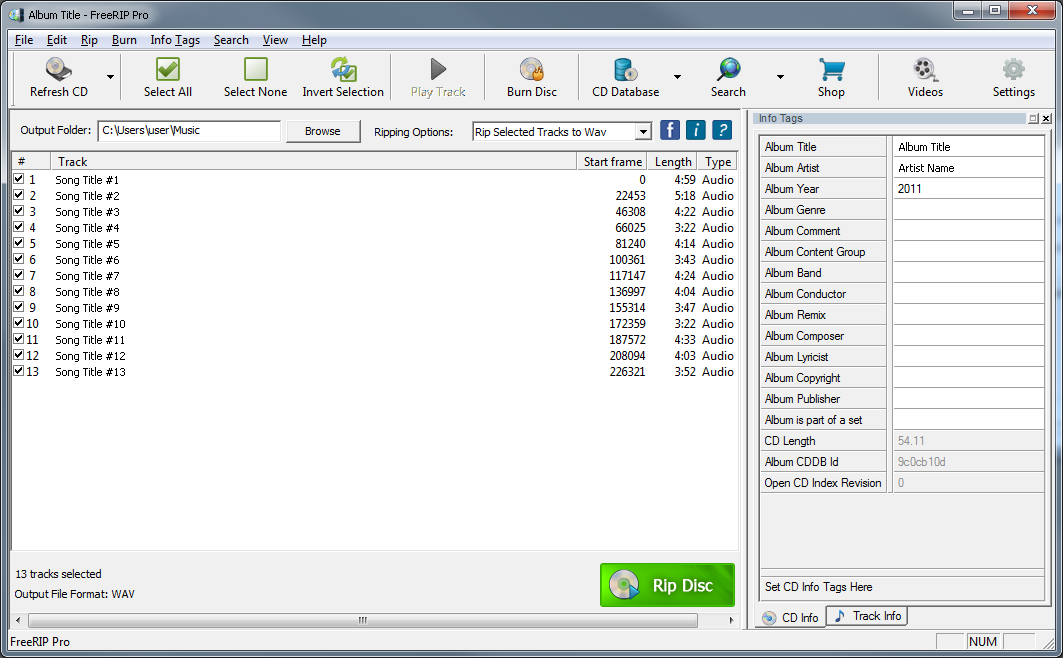Open the CD Database toolbar icon
Image resolution: width=1063 pixels, height=658 pixels.
point(625,70)
